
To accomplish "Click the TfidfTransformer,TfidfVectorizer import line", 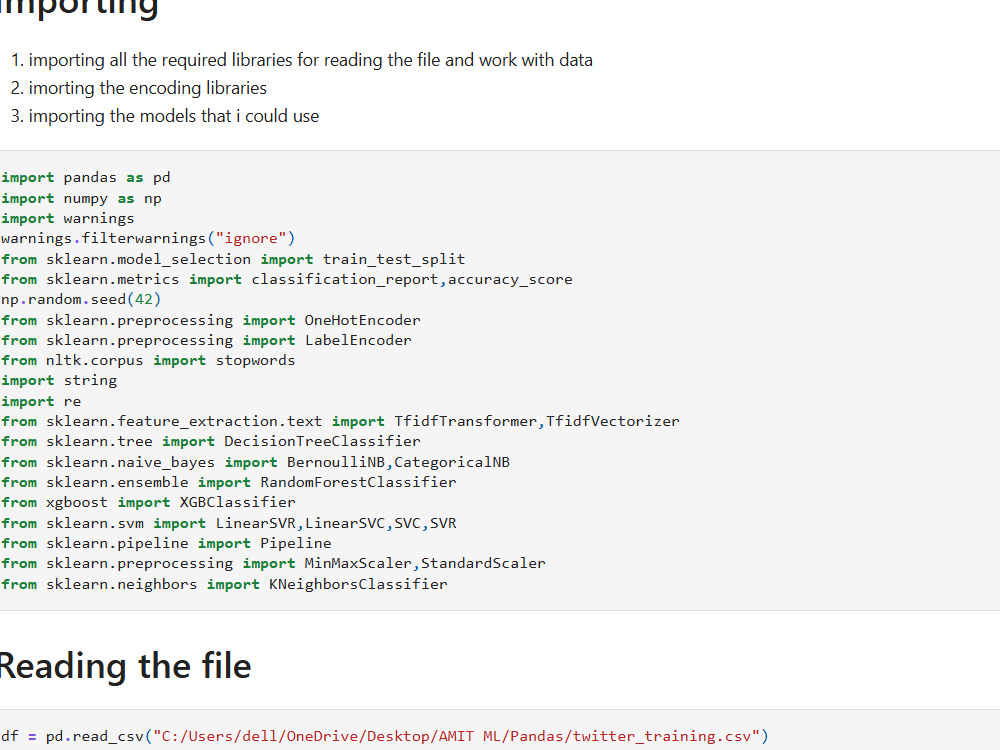I will (x=340, y=421).
